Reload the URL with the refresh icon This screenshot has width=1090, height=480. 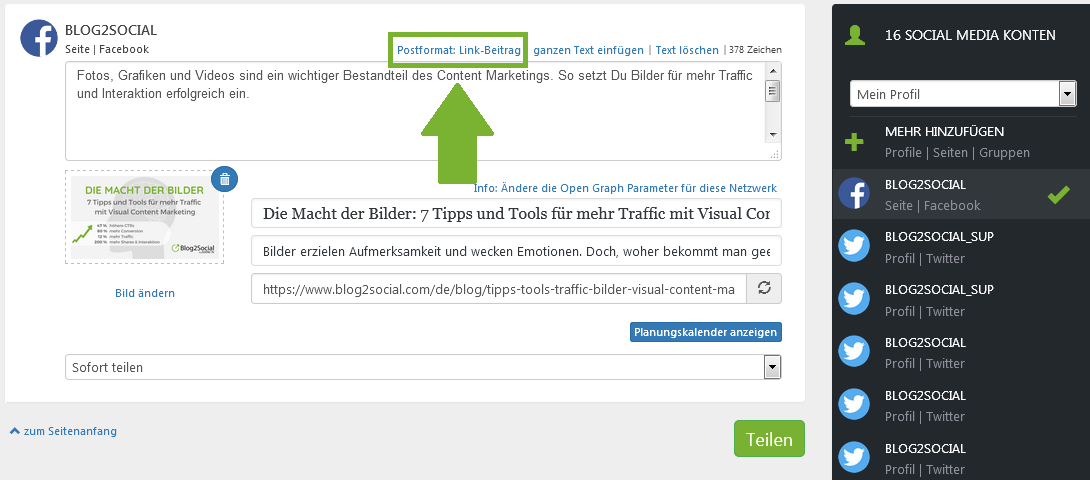click(764, 289)
